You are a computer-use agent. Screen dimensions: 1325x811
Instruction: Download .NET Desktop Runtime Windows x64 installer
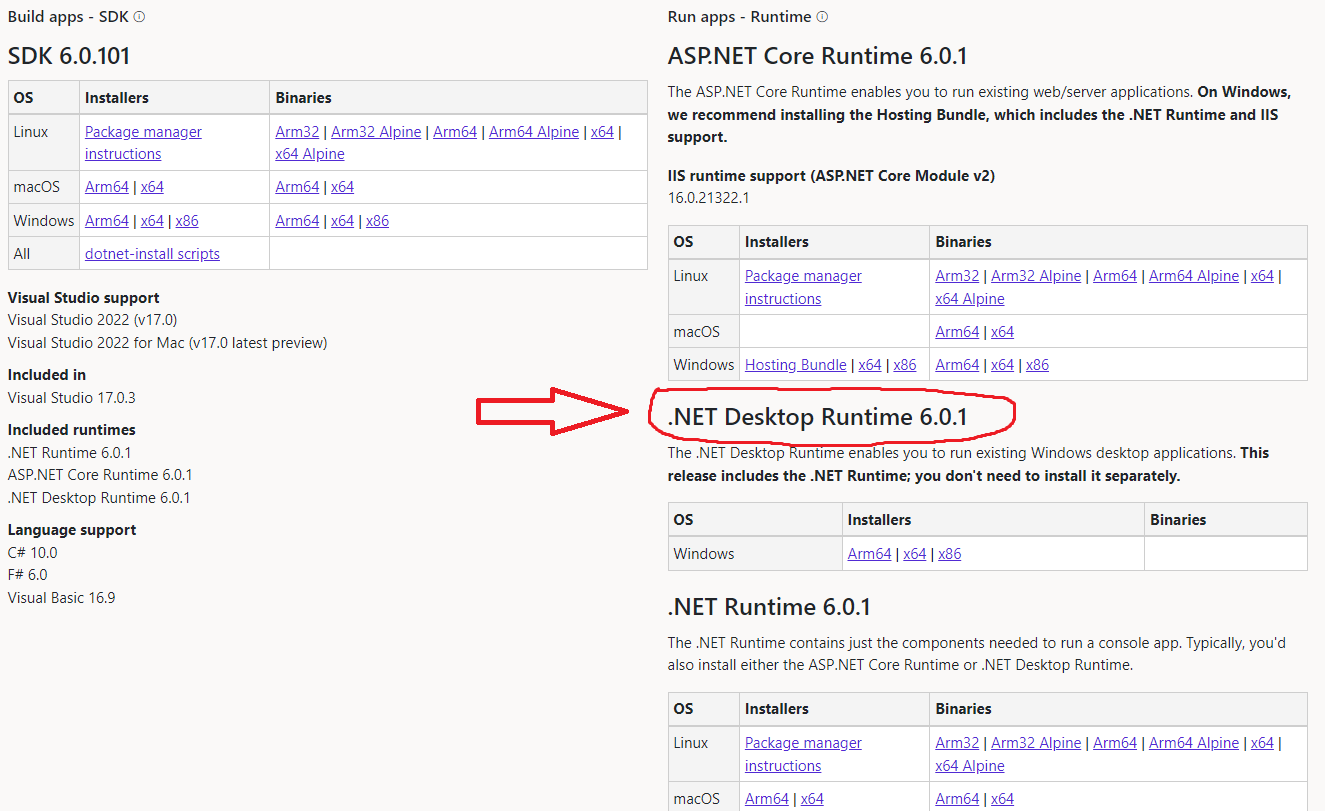[x=915, y=554]
